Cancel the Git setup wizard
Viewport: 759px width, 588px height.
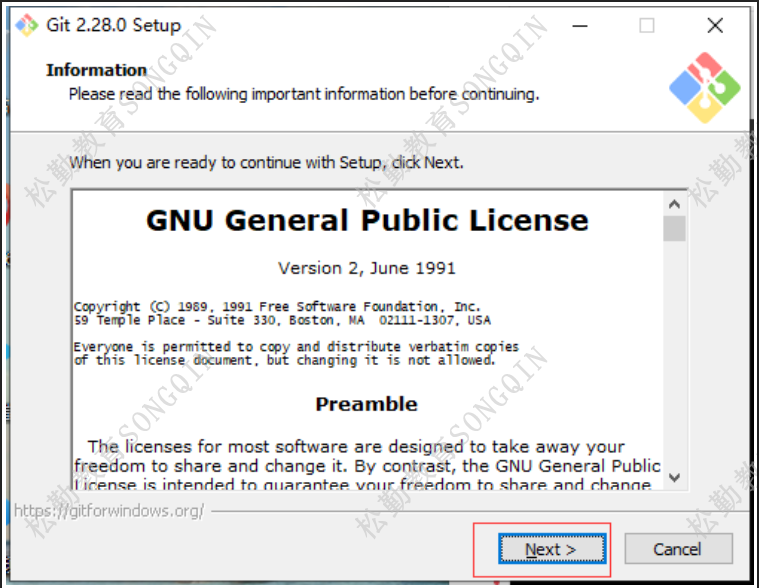pos(678,549)
